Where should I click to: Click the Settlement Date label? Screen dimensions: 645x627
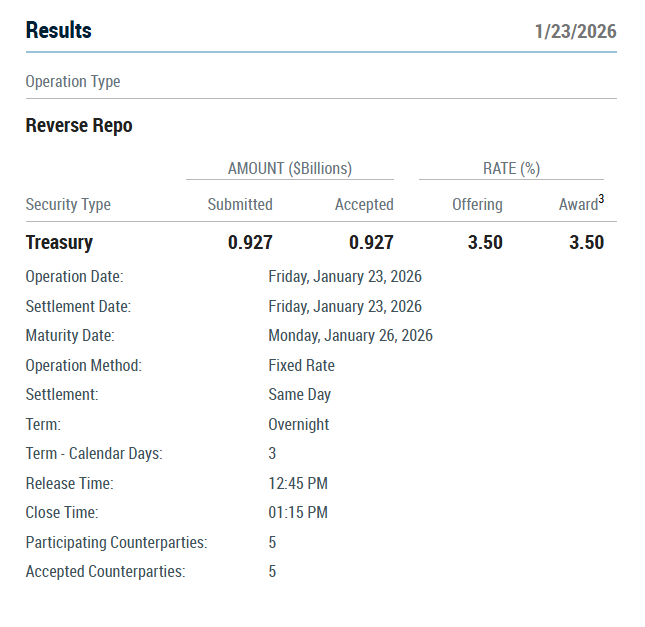tap(78, 307)
